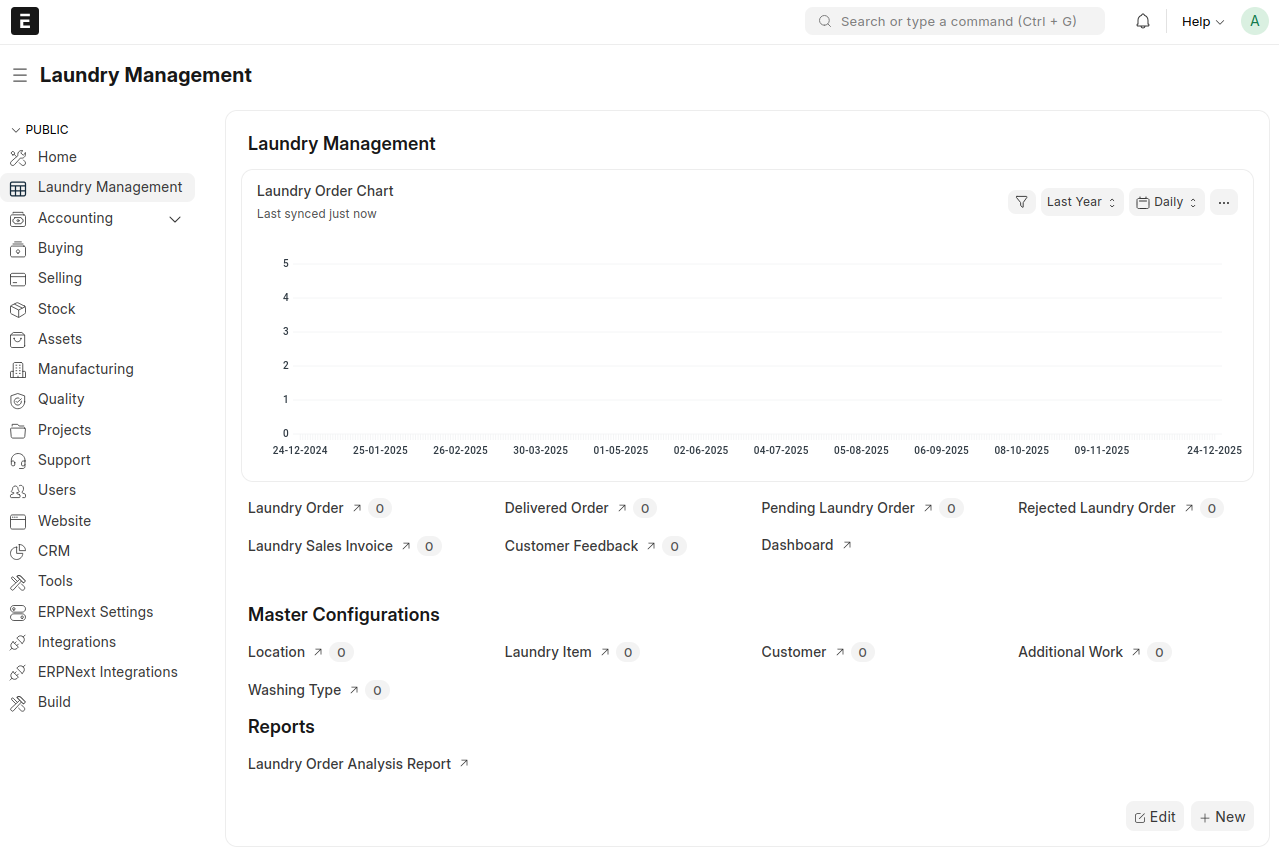This screenshot has height=850, width=1279.
Task: Select the Manufacturing module icon
Action: (x=20, y=369)
